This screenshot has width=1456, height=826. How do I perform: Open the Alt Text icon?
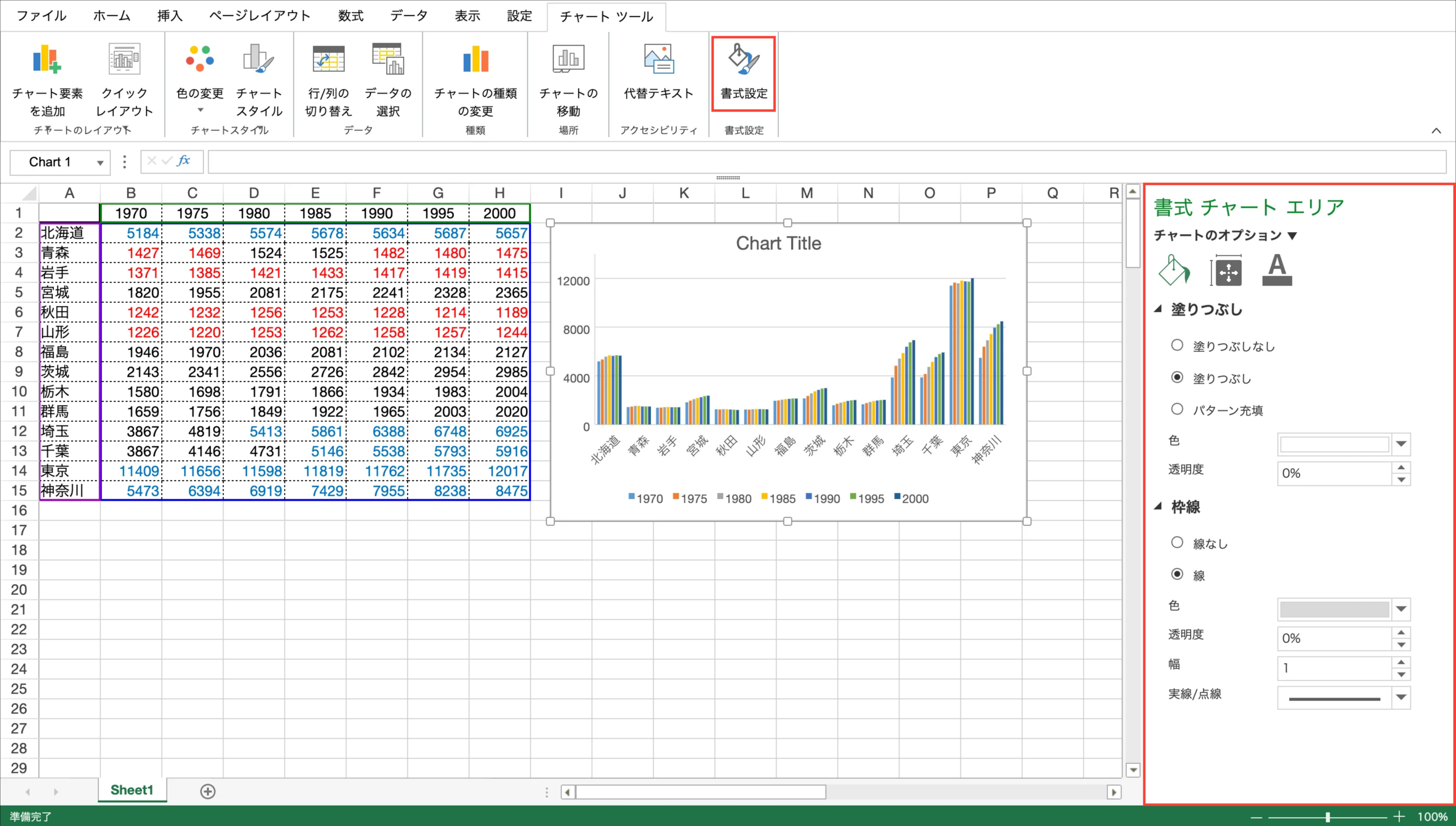658,59
